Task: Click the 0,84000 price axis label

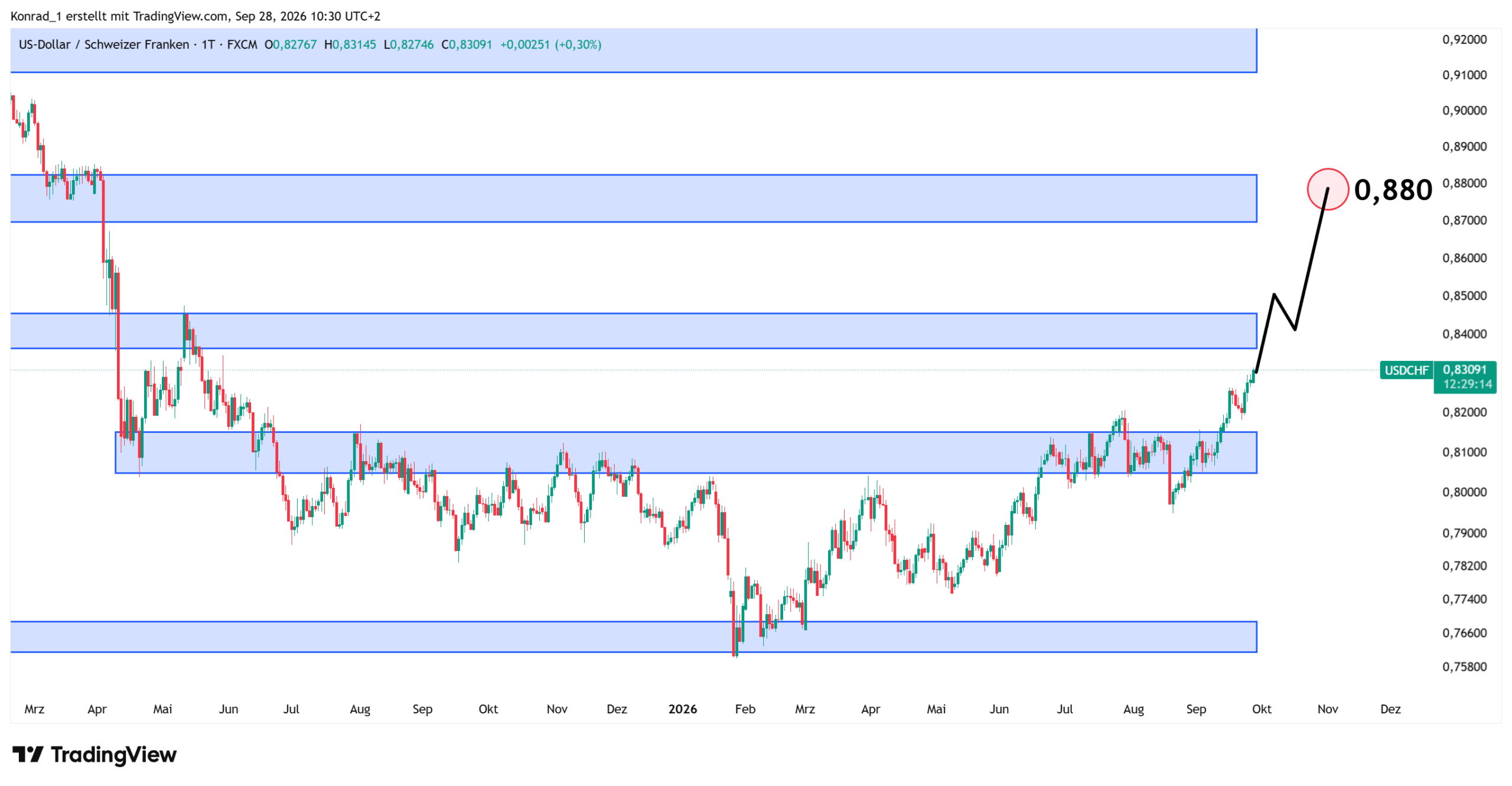Action: [1464, 334]
